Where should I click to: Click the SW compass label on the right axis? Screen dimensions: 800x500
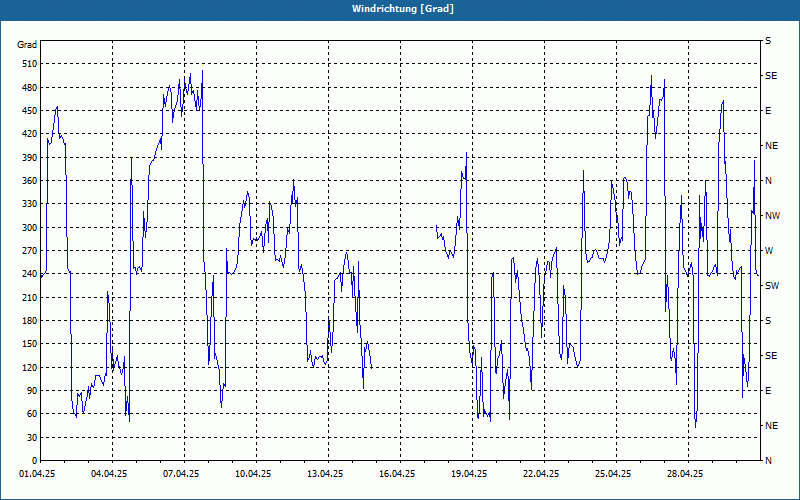click(772, 286)
